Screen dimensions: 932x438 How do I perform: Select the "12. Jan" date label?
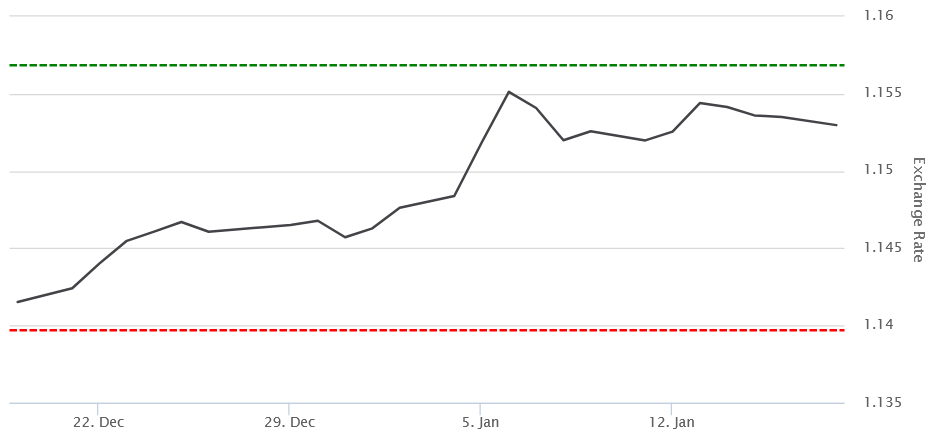coord(672,422)
